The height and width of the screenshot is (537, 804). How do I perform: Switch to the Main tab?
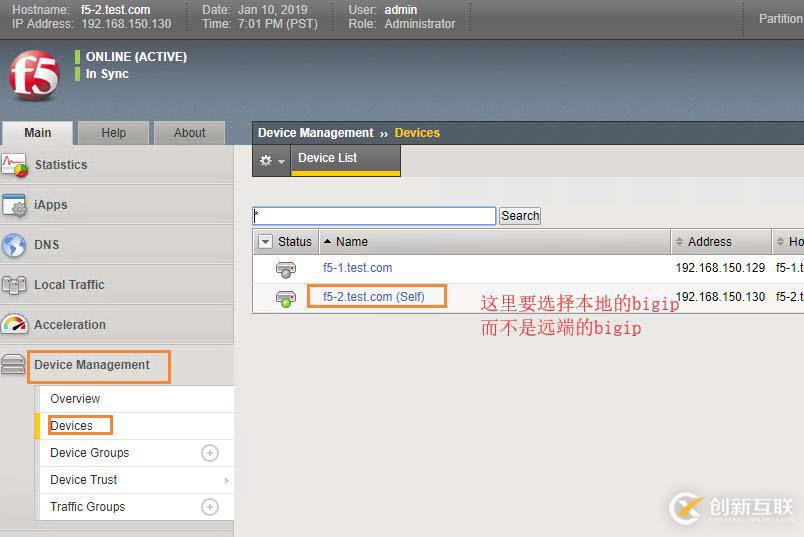click(37, 133)
